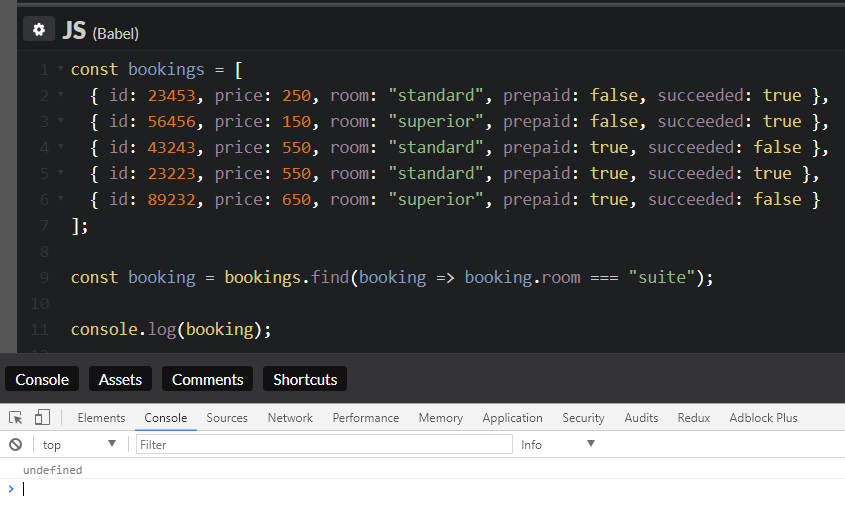
Task: Click price value 250
Action: [x=296, y=95]
